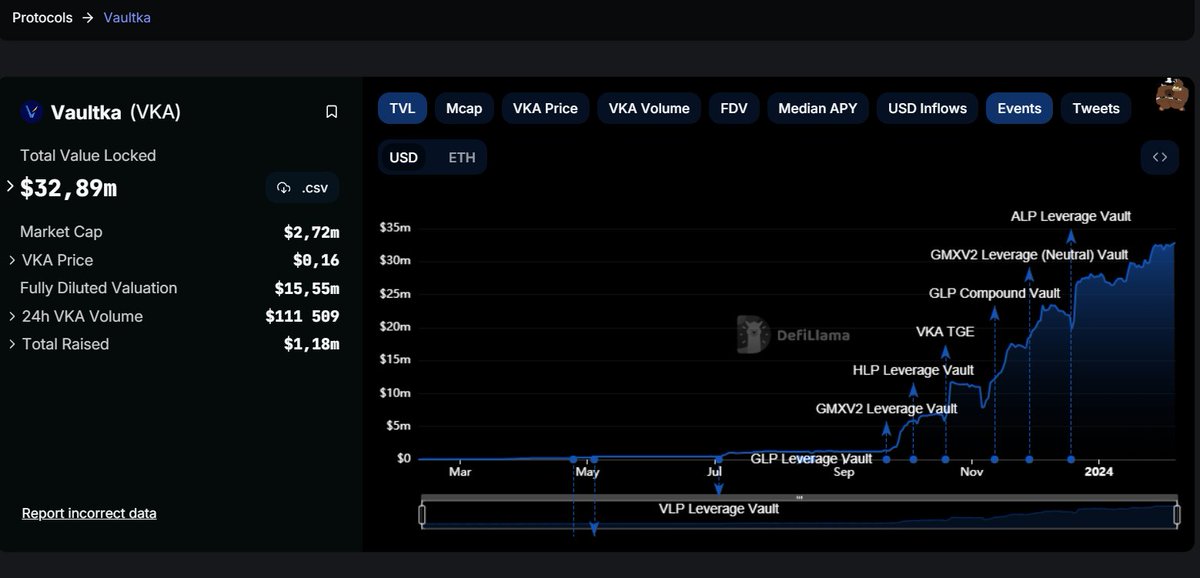1200x578 pixels.
Task: Download TVL data as .csv
Action: (303, 188)
